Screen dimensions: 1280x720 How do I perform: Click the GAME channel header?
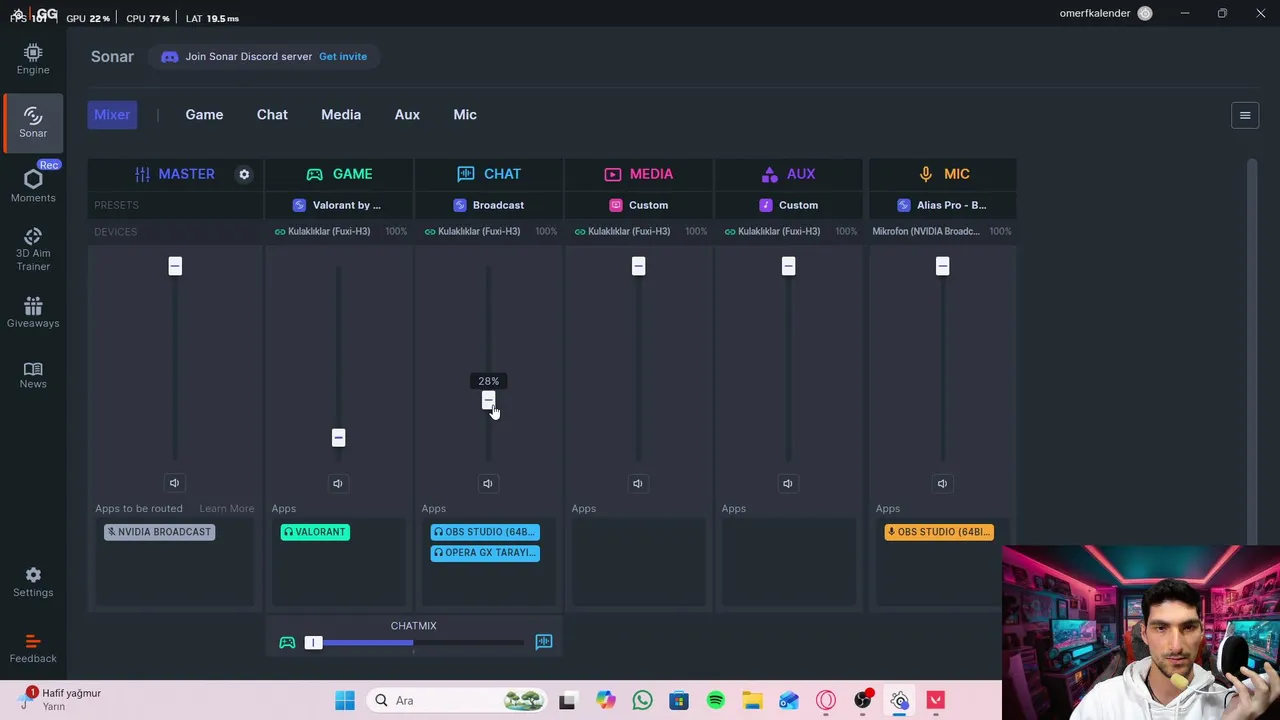coord(339,174)
